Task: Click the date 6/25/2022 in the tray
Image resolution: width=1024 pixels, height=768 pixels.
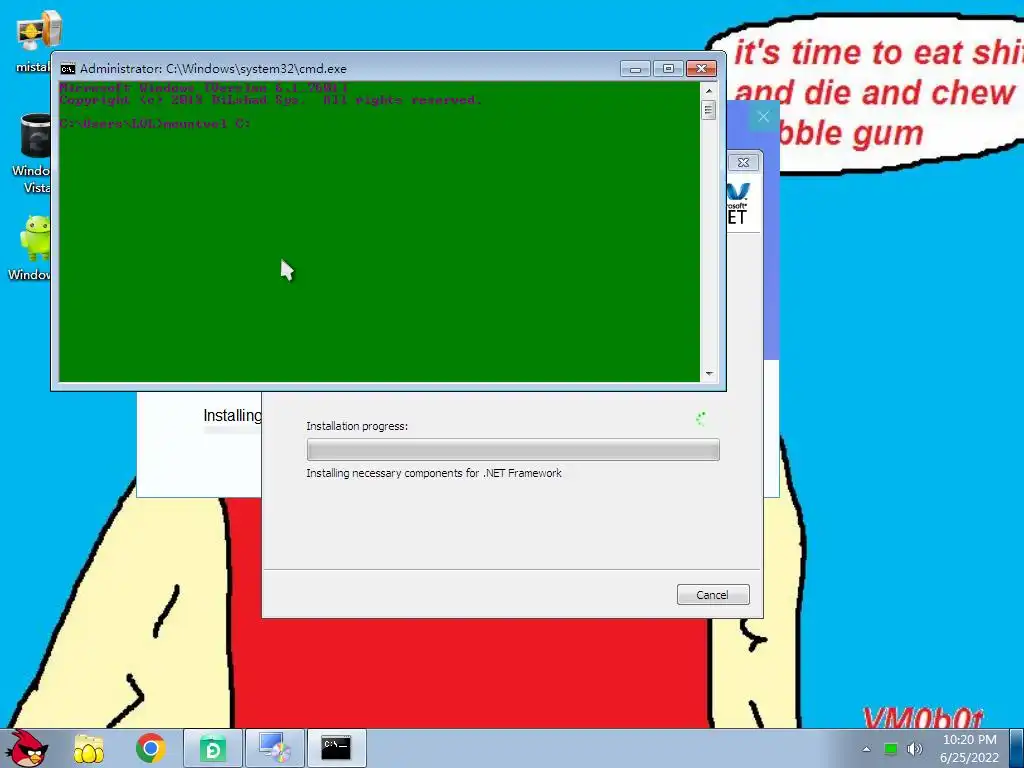Action: point(969,758)
